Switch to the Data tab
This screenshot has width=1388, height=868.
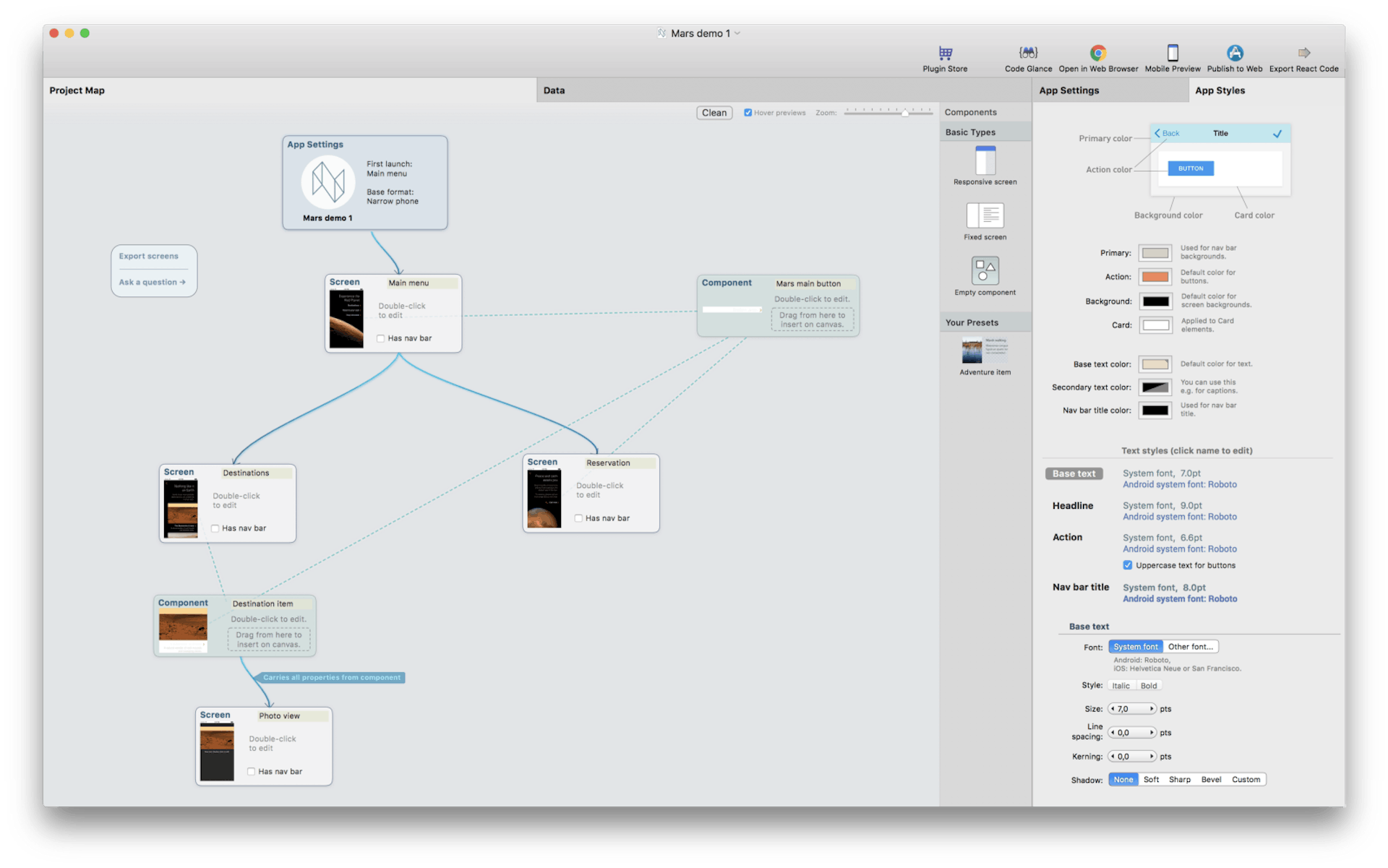pos(554,90)
